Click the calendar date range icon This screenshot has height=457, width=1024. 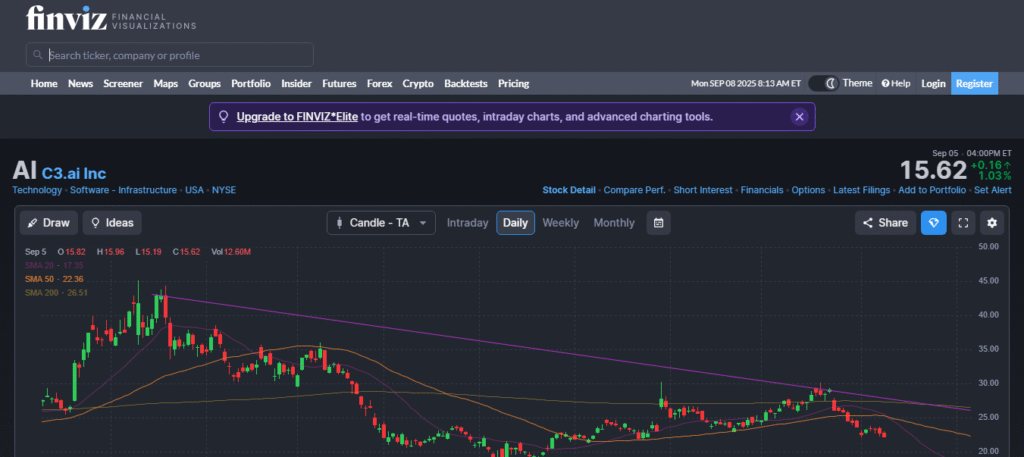(x=659, y=223)
